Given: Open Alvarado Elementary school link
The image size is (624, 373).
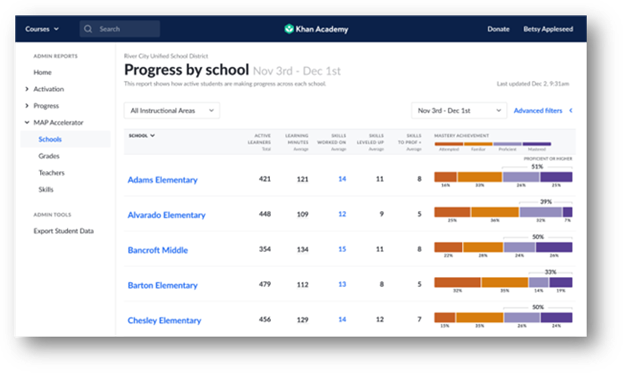Looking at the screenshot, I should 166,215.
